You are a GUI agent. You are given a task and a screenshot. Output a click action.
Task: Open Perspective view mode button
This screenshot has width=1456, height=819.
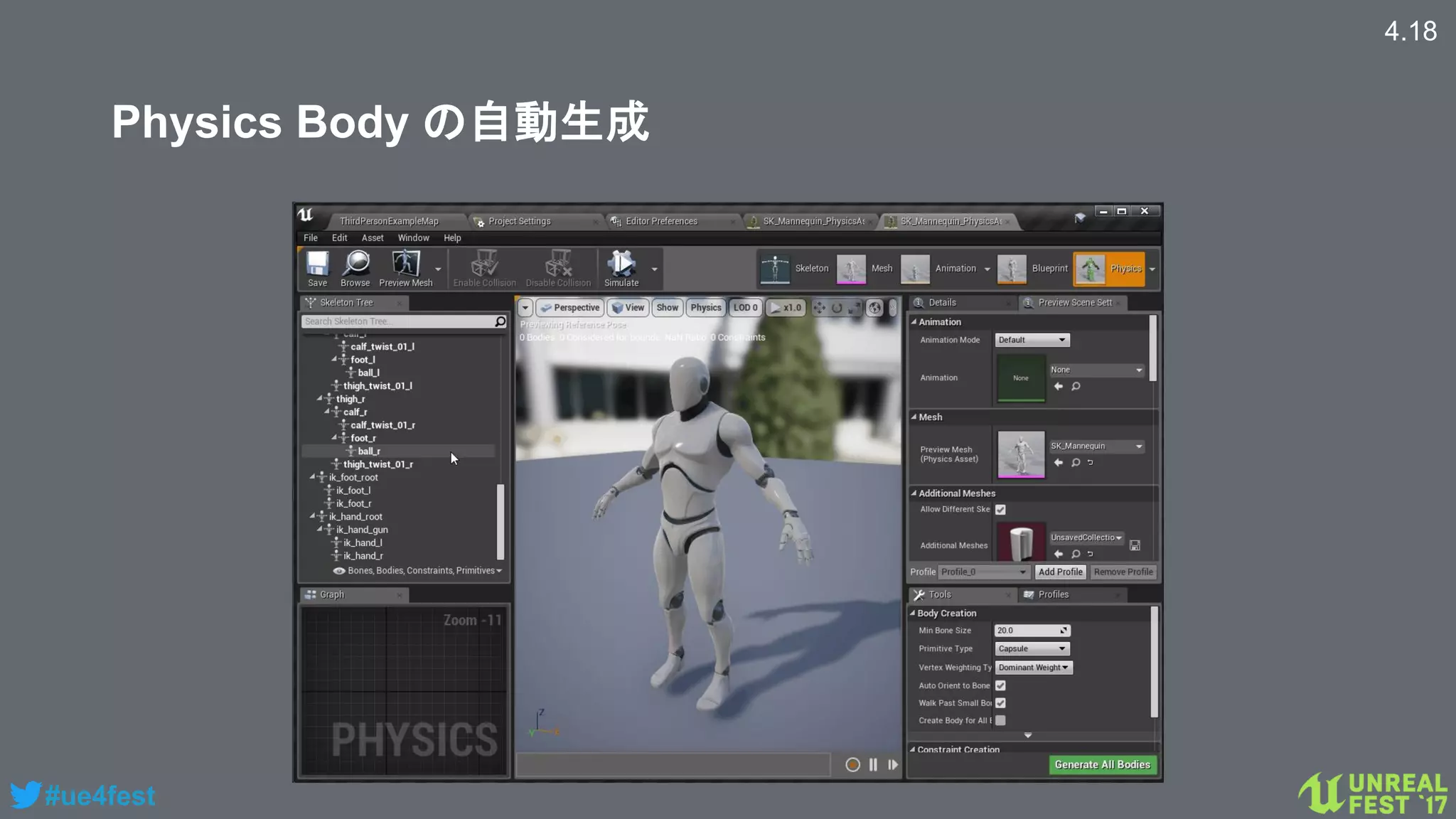(x=570, y=308)
